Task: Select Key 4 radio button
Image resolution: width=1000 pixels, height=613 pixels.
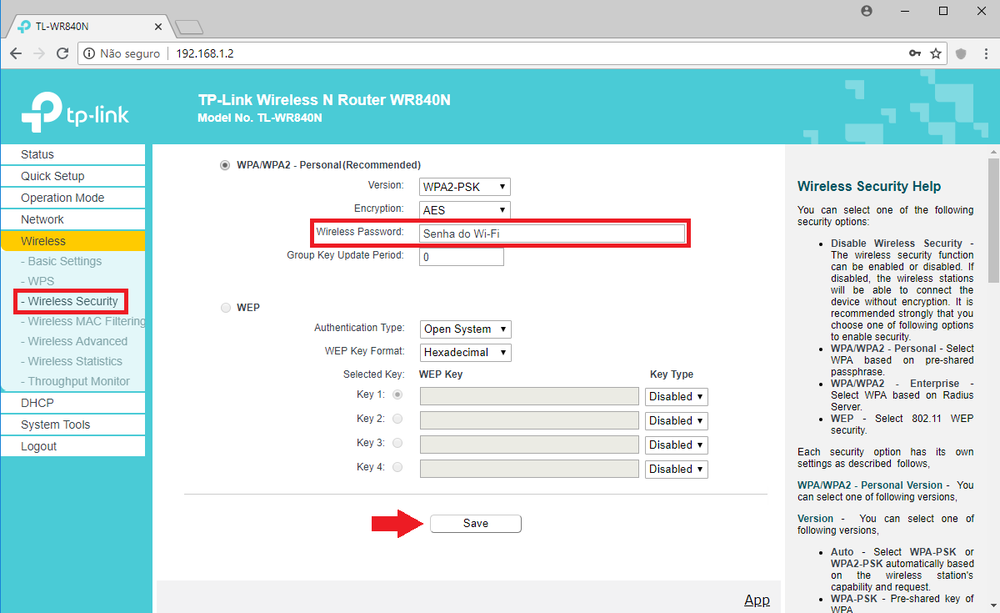Action: (x=397, y=467)
